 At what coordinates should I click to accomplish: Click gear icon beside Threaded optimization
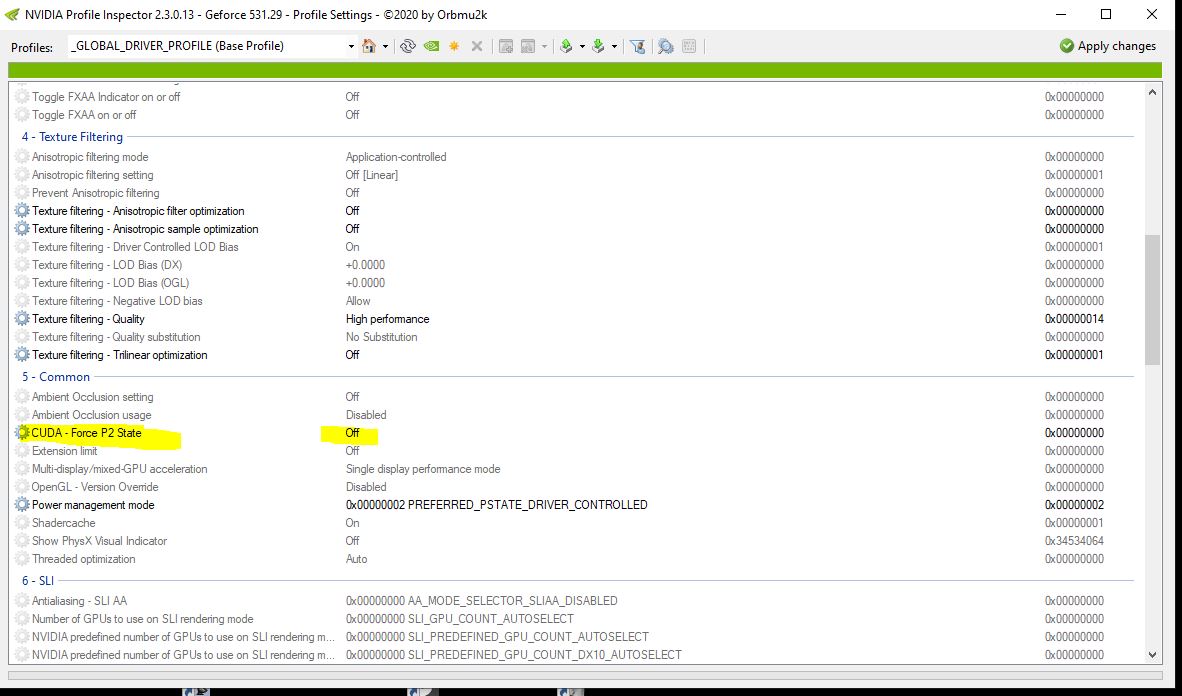(x=23, y=560)
